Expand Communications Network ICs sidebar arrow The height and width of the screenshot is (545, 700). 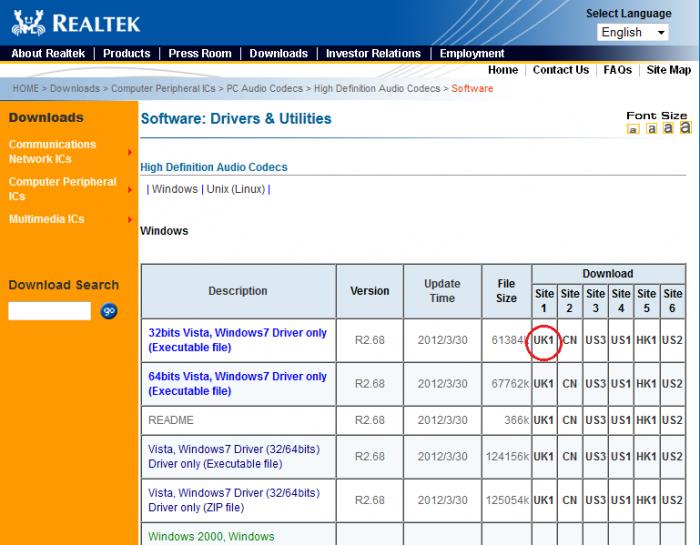pos(130,152)
